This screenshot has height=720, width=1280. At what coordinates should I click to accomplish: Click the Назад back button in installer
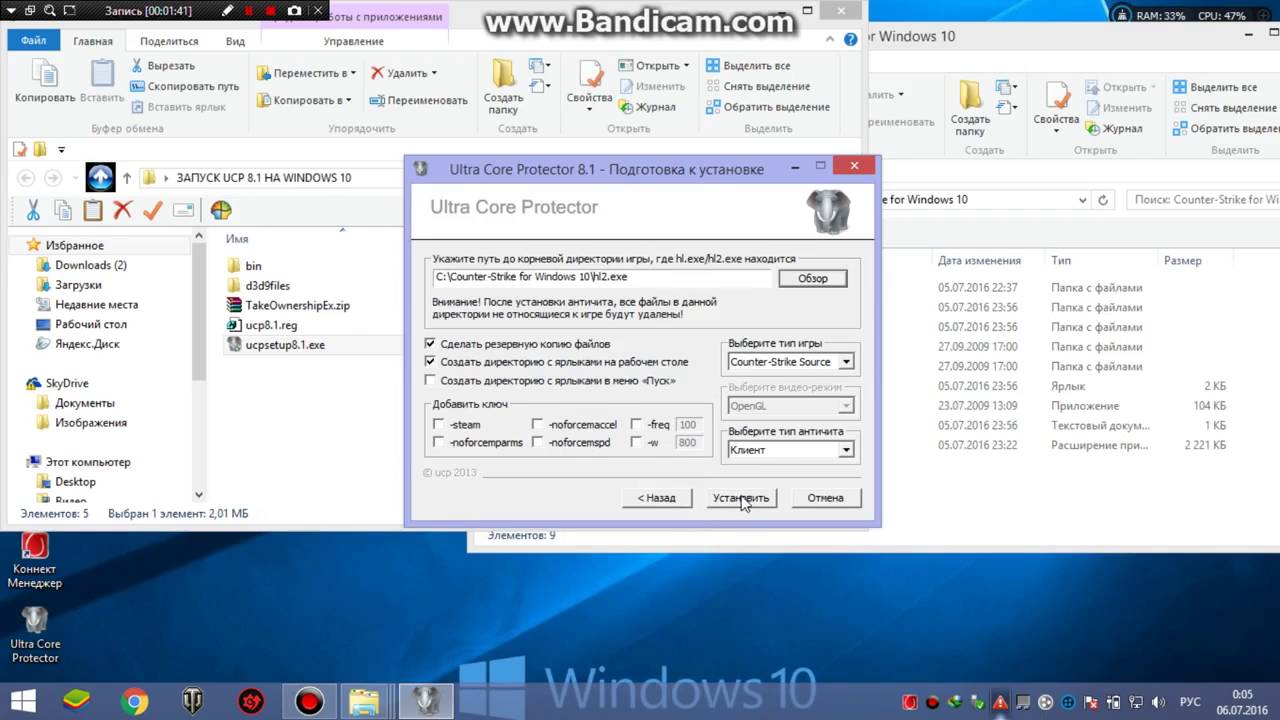pyautogui.click(x=657, y=497)
